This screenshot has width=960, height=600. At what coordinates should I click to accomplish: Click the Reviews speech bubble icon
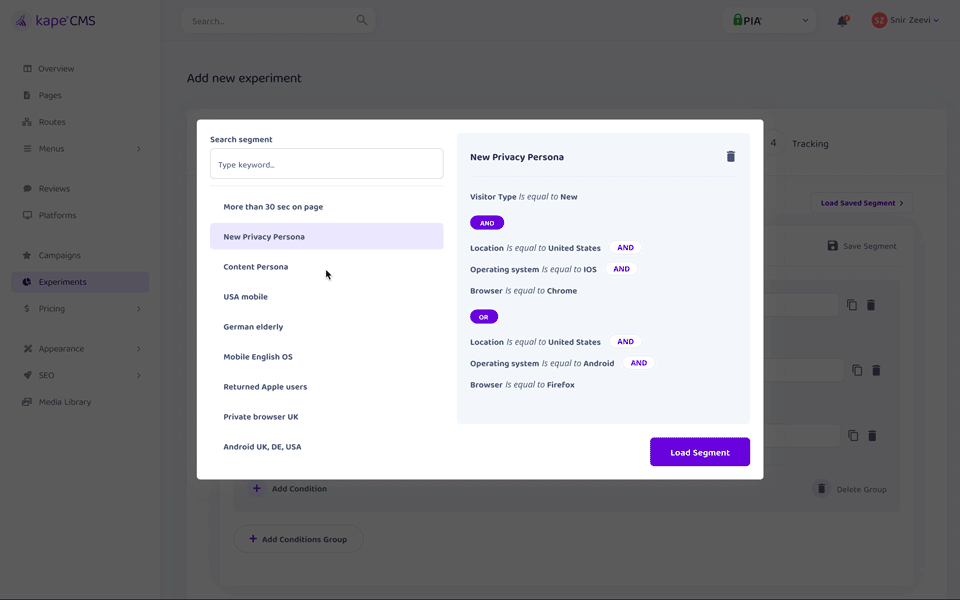27,189
